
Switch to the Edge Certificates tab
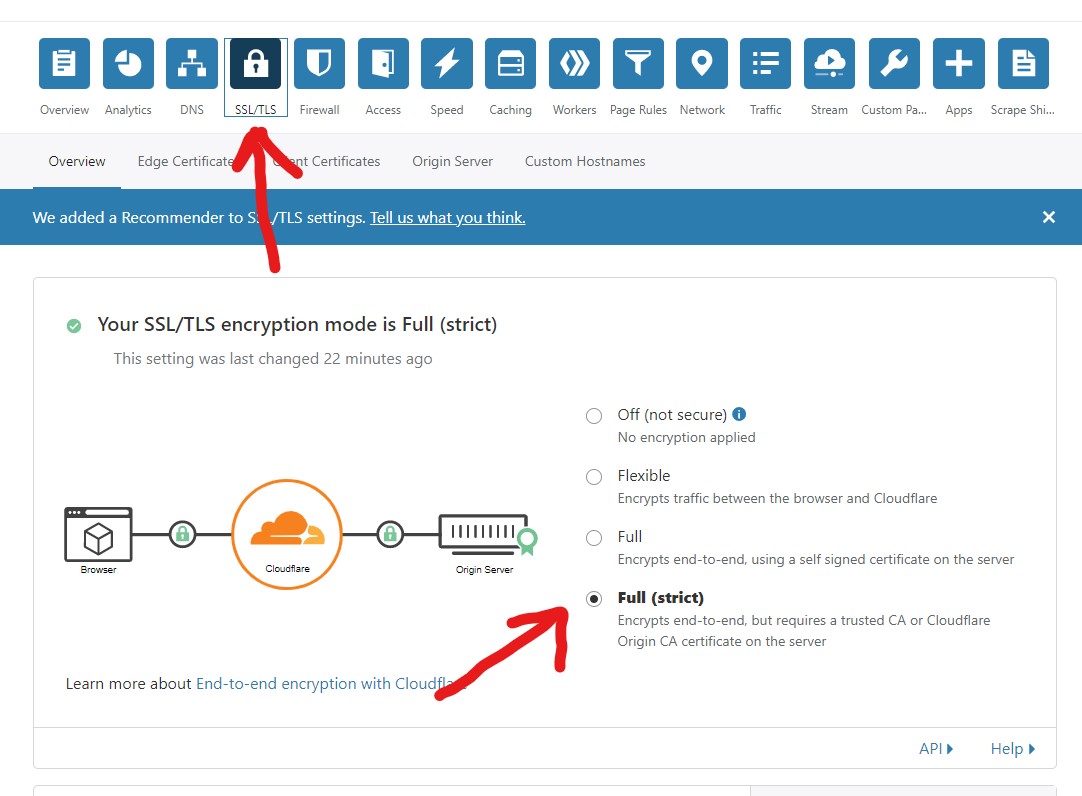pyautogui.click(x=186, y=161)
